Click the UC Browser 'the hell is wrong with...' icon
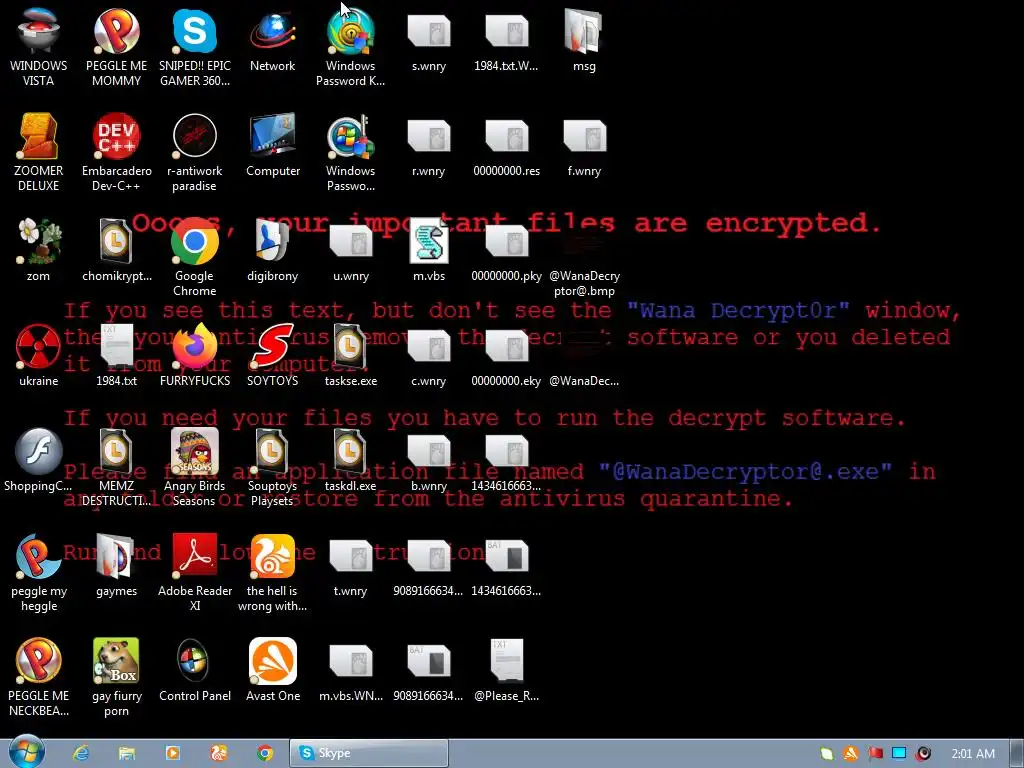This screenshot has height=768, width=1024. (272, 572)
